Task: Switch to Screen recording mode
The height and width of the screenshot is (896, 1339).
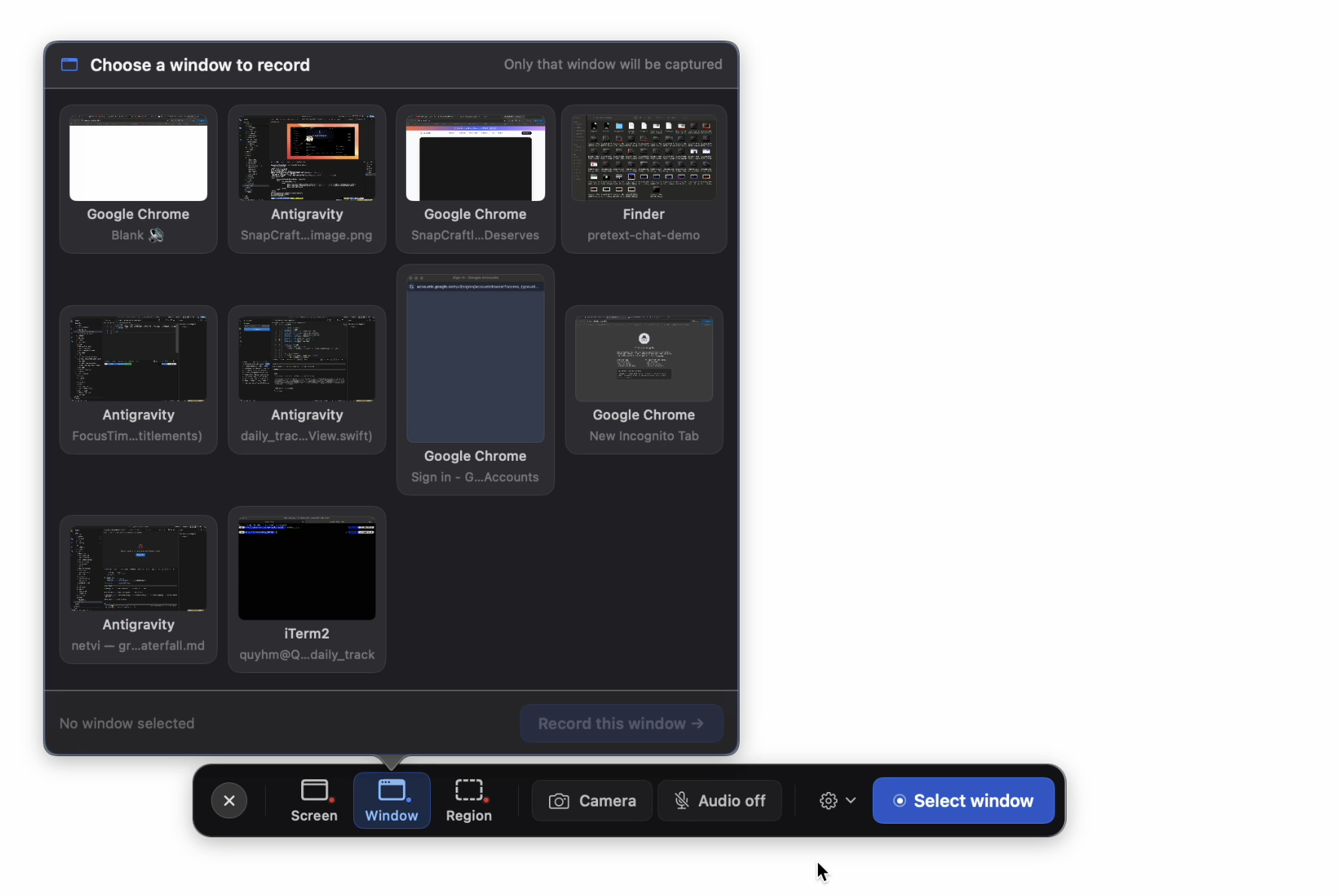Action: pyautogui.click(x=314, y=800)
